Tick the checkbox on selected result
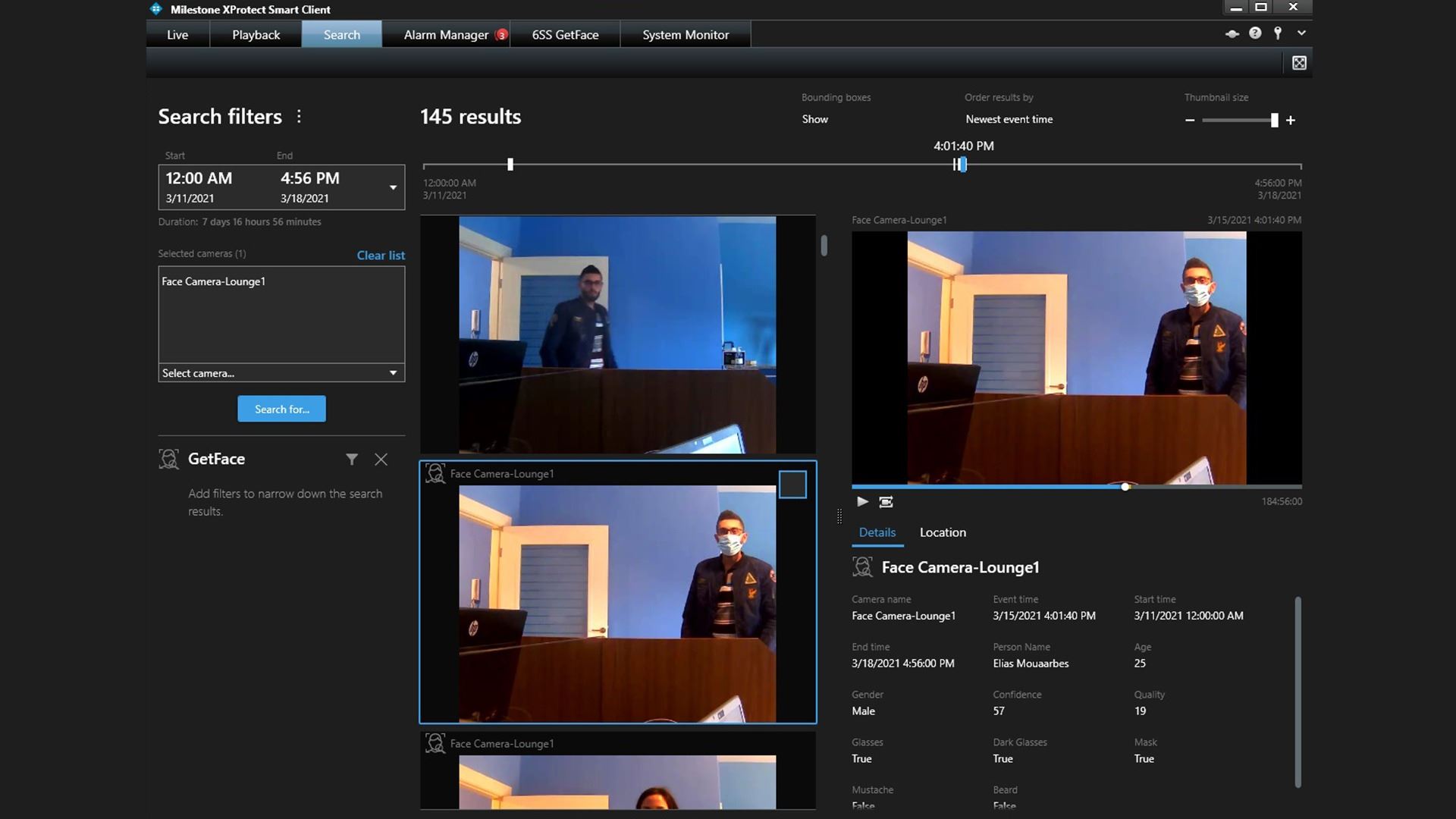Screen dimensions: 1456x819 pyautogui.click(x=792, y=485)
